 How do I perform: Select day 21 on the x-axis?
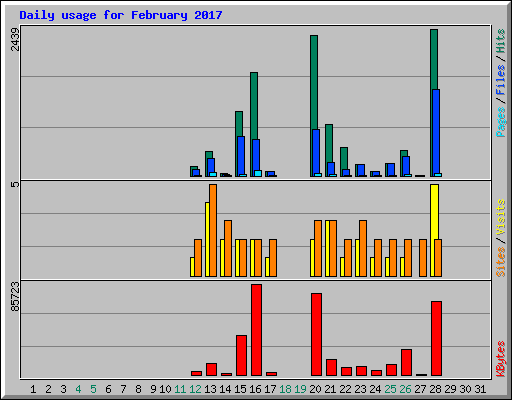[x=330, y=389]
